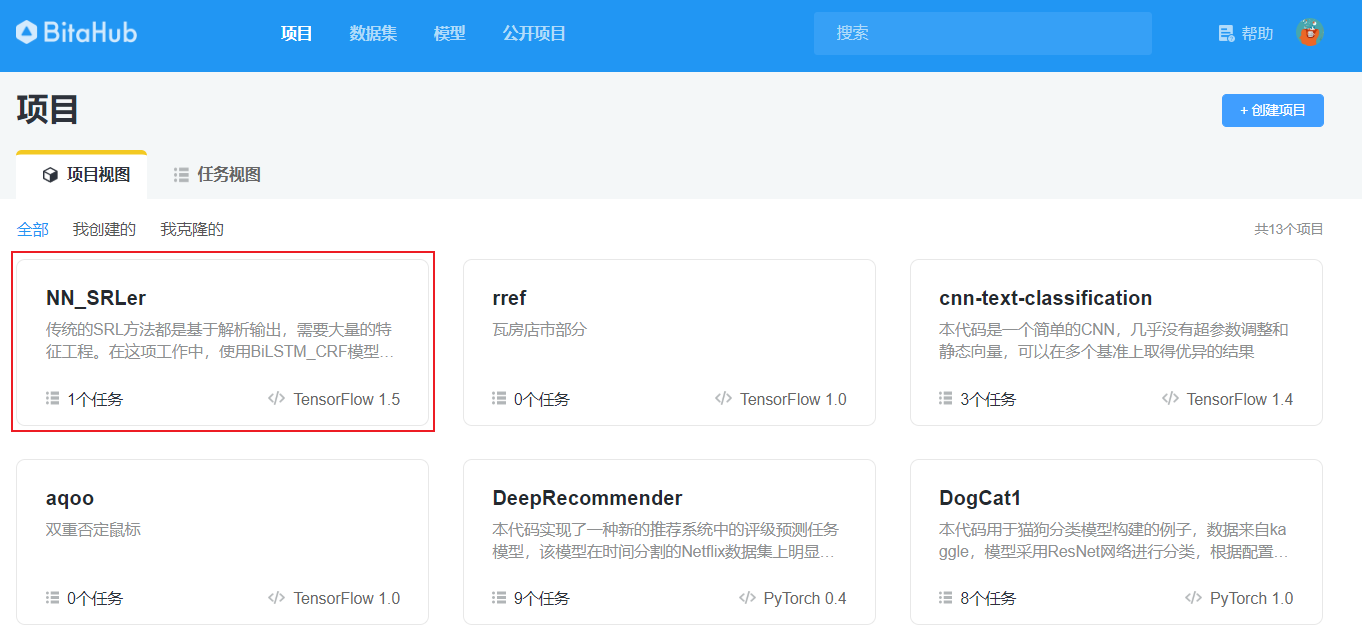The width and height of the screenshot is (1362, 641).
Task: Open the cnn-text-classification project title
Action: tap(1045, 298)
